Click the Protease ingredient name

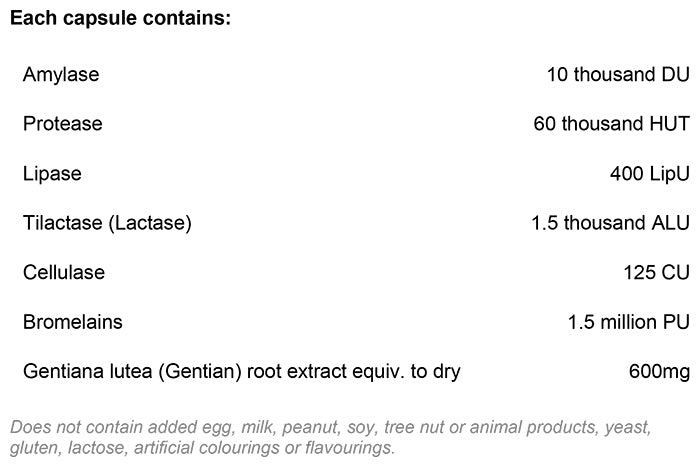[x=63, y=124]
